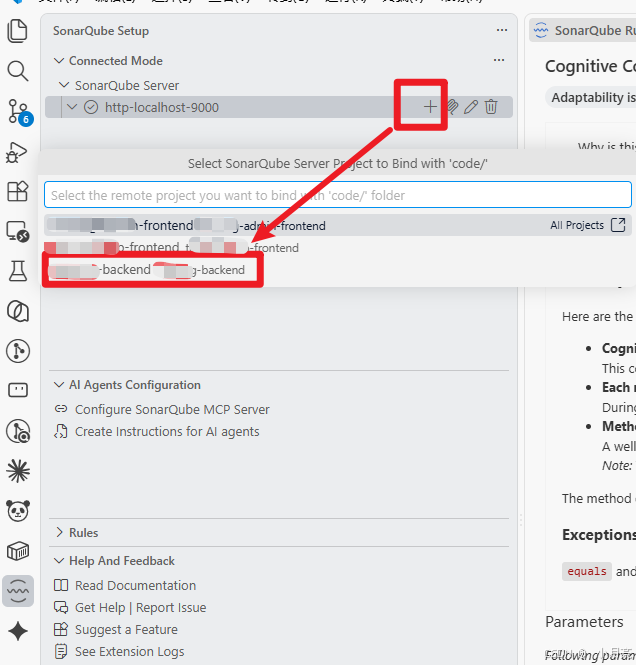Edit the http-localhost-9000 connection
This screenshot has width=636, height=665.
pos(471,107)
